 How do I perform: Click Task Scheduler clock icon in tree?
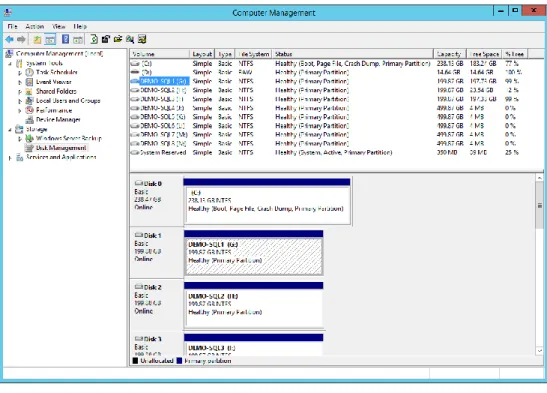click(30, 72)
